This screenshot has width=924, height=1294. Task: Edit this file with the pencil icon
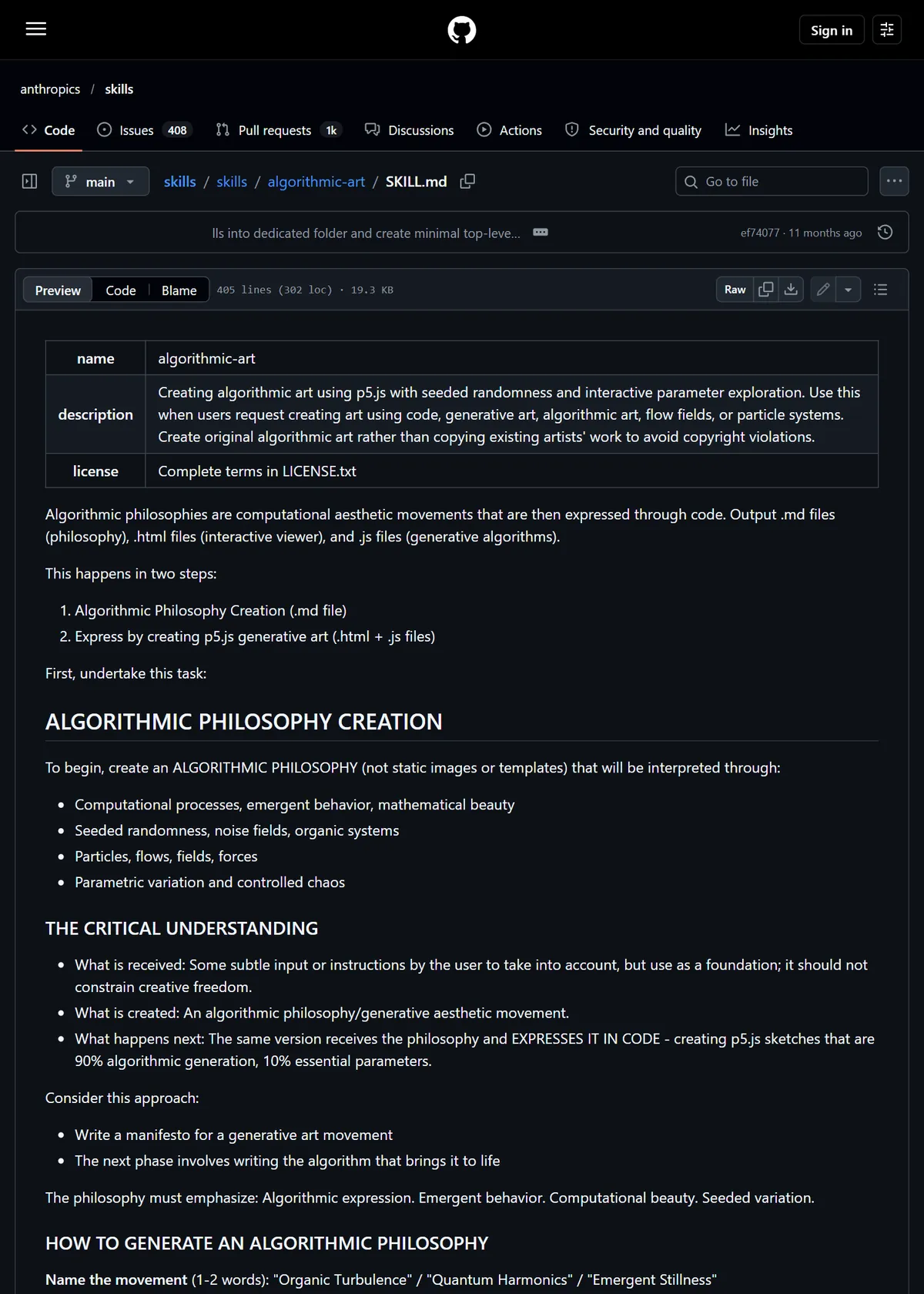point(823,290)
